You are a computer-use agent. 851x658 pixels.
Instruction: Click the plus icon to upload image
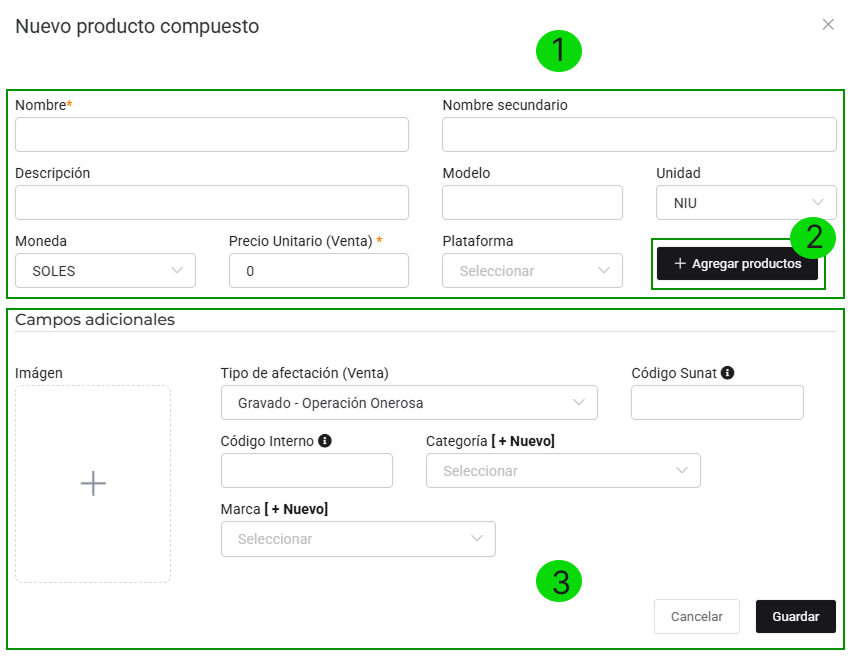[x=93, y=484]
